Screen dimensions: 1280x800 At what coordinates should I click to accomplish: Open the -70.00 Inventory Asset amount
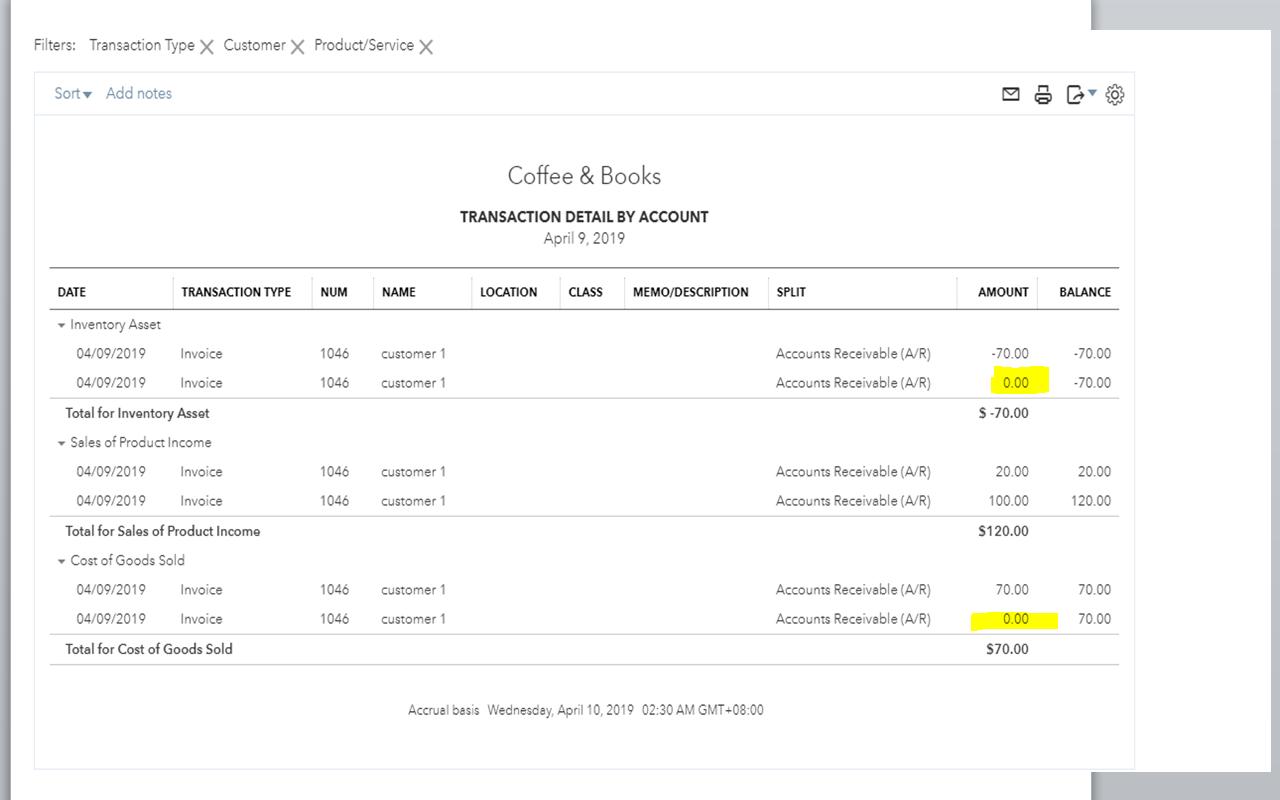point(1009,354)
